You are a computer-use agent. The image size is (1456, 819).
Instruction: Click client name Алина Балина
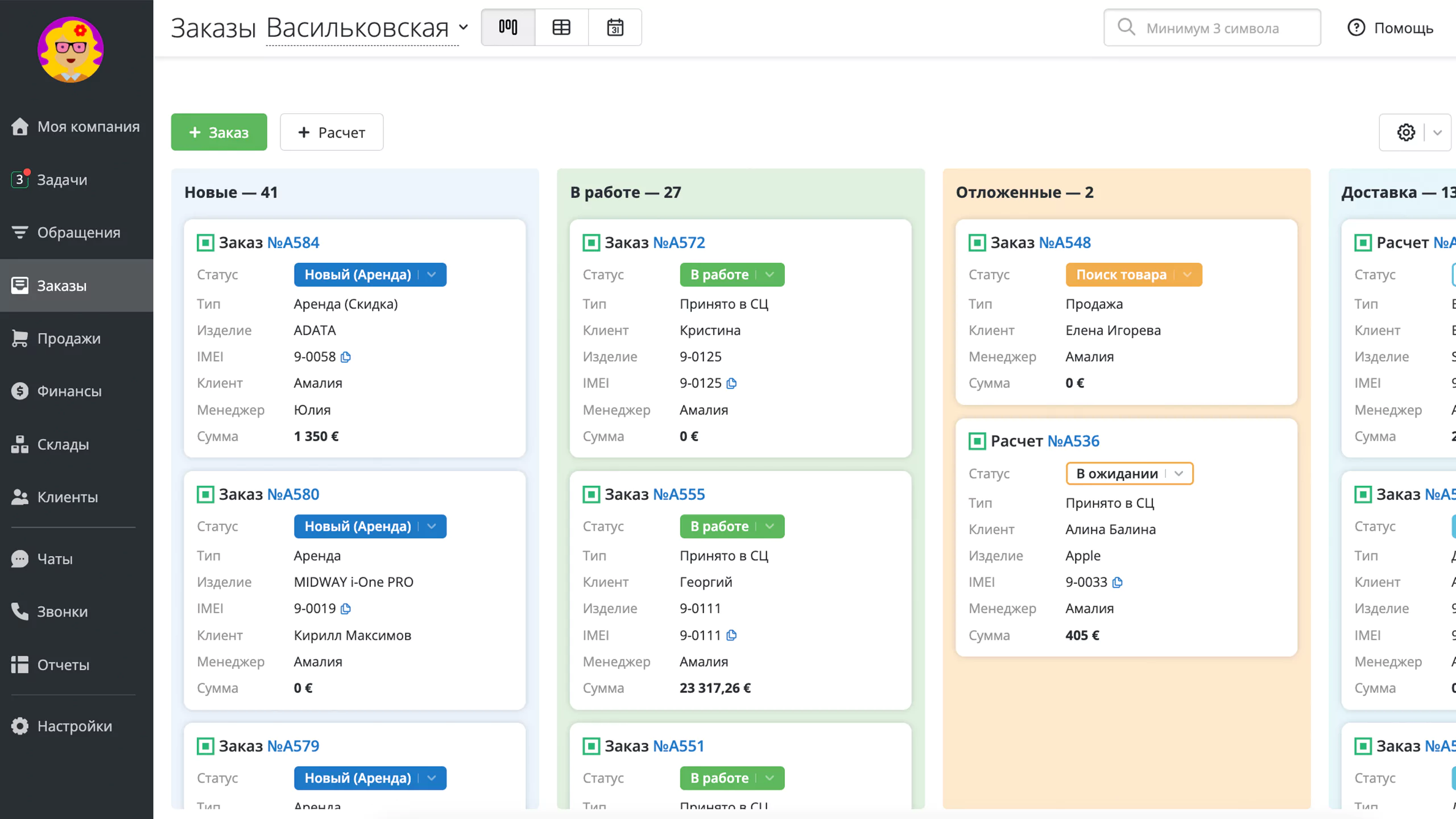click(1111, 530)
